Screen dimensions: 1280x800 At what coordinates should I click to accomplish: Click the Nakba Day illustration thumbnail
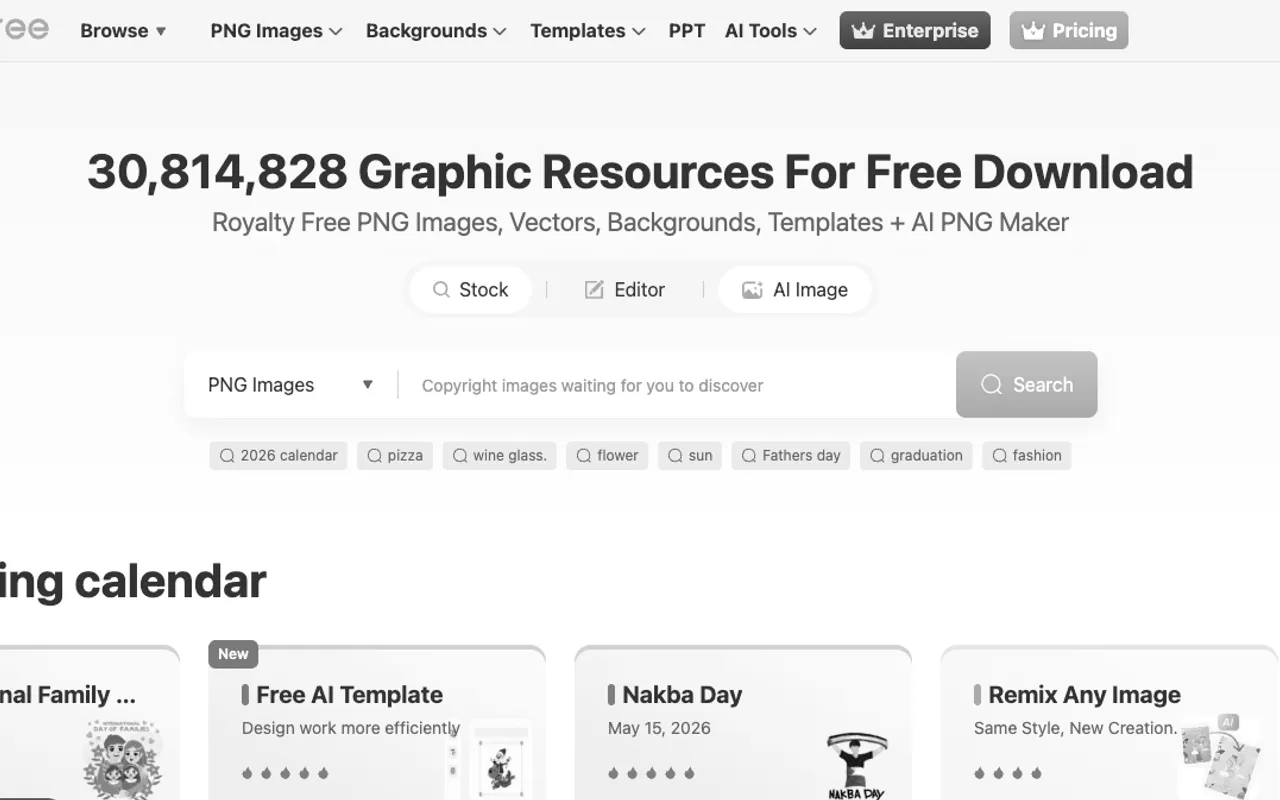[x=856, y=766]
